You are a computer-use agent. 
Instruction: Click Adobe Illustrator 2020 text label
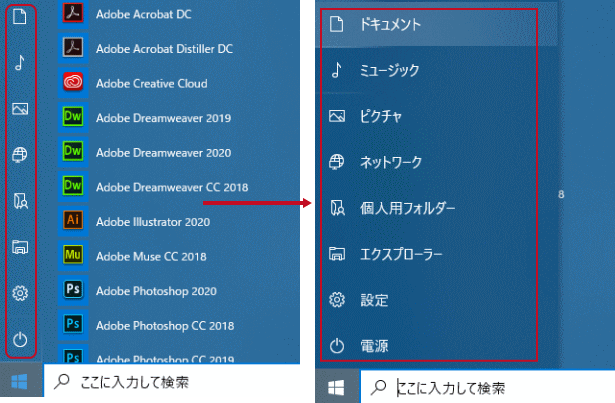tap(153, 222)
